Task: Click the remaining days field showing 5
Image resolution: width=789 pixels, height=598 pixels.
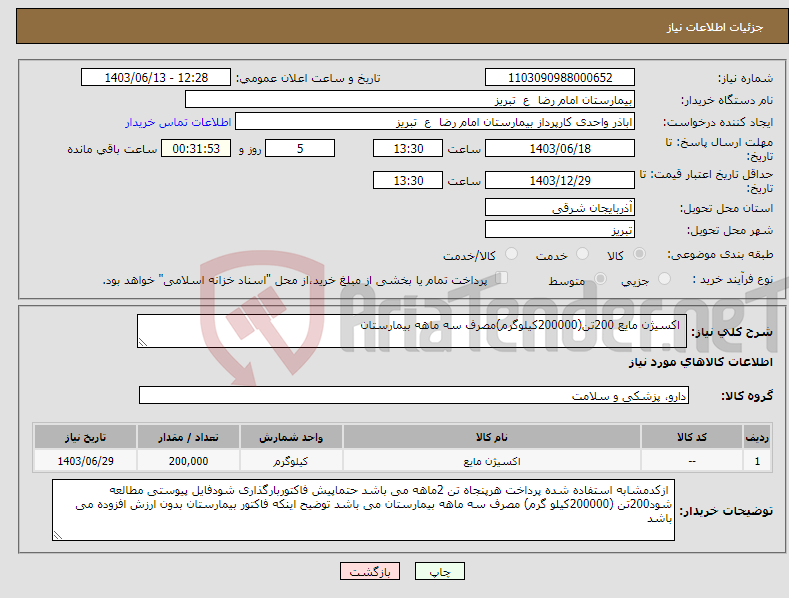Action: pyautogui.click(x=300, y=148)
